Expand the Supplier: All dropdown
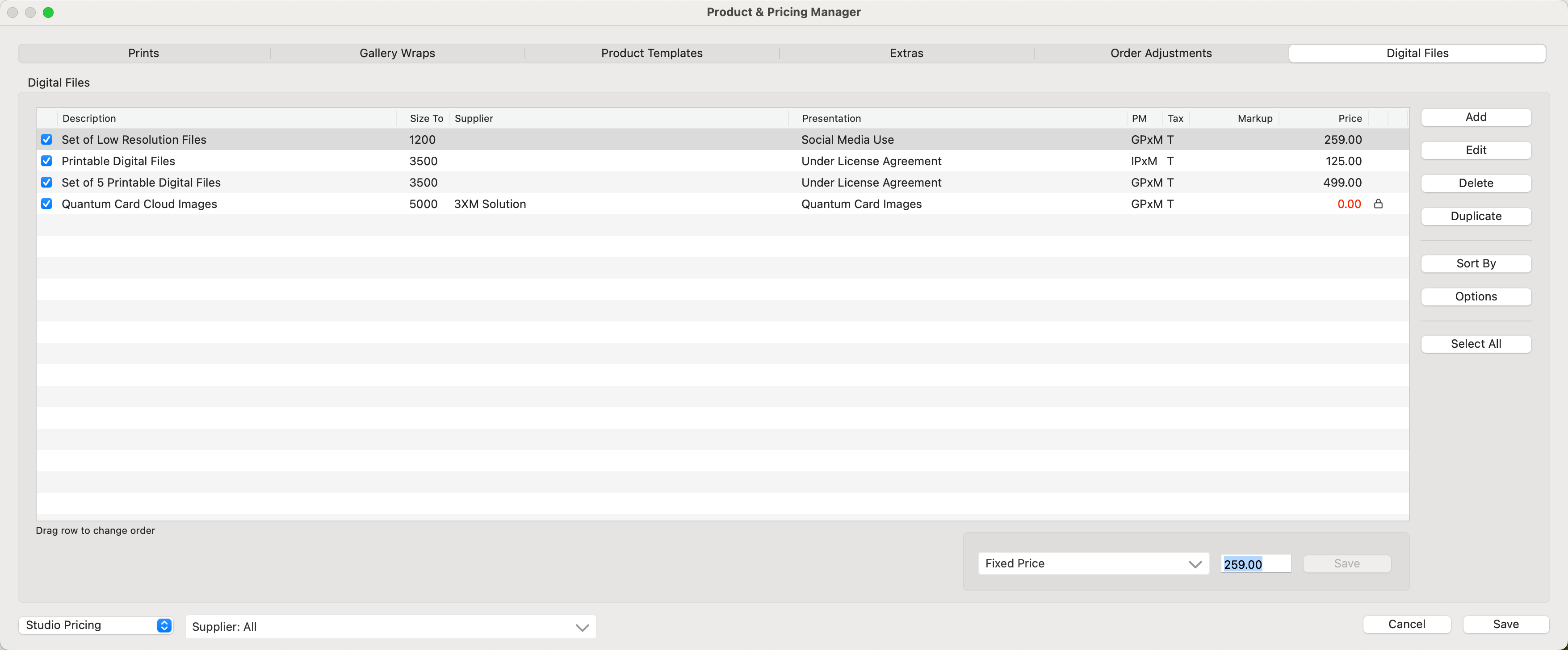 click(390, 627)
